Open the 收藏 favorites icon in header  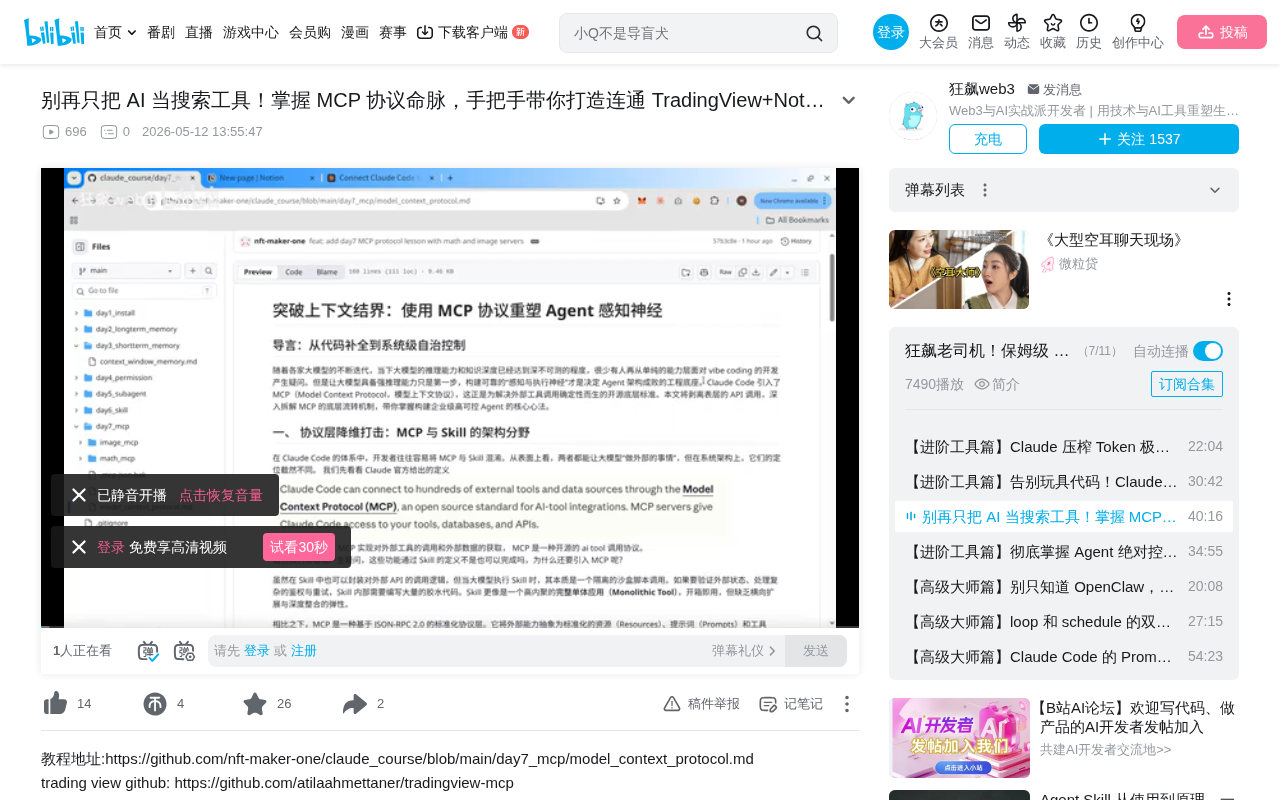coord(1053,32)
